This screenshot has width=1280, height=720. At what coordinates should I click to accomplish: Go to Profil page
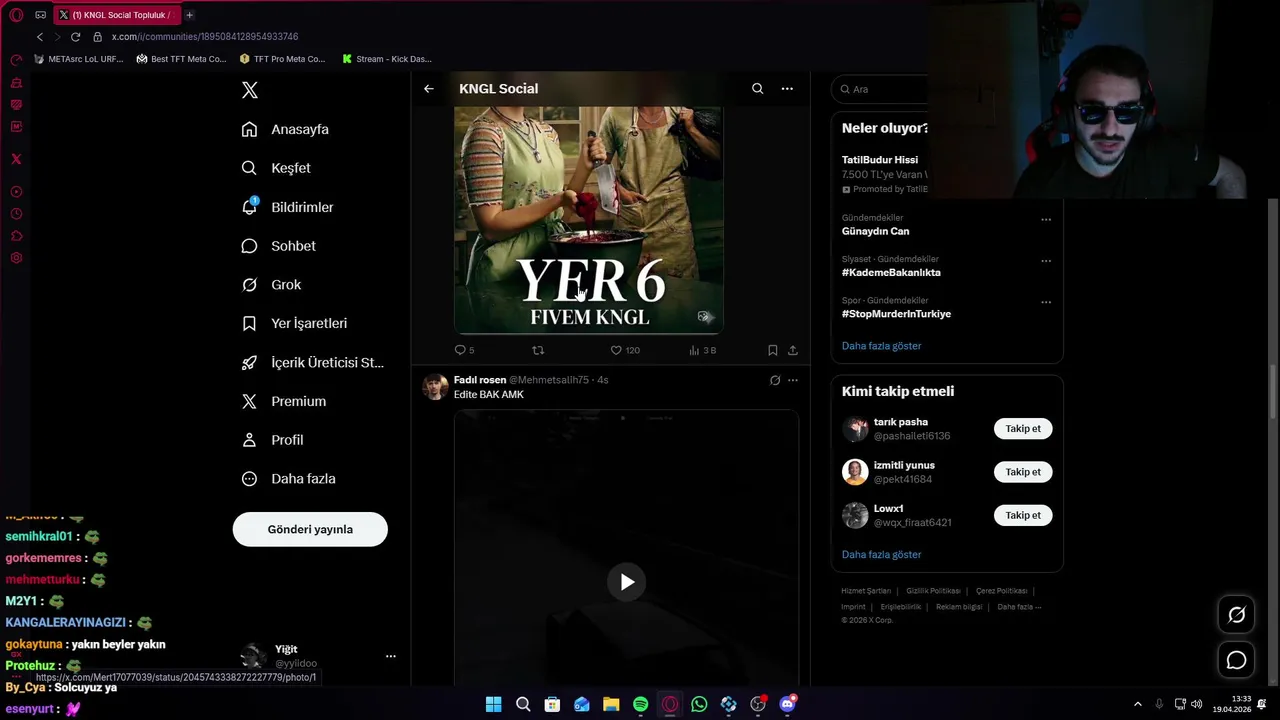[272, 440]
